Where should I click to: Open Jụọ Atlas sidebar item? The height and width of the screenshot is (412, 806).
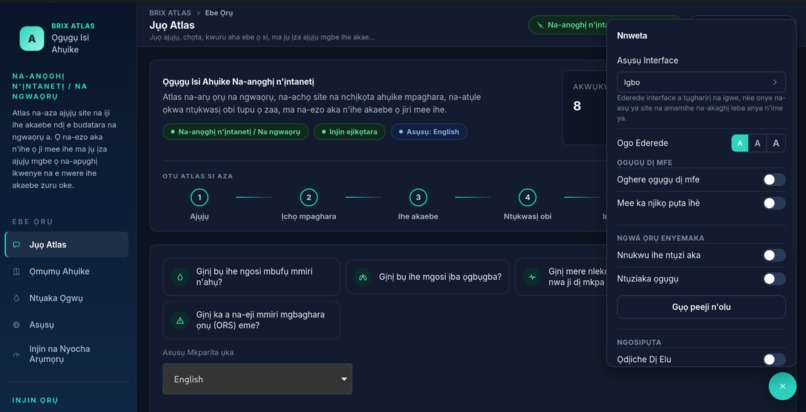(66, 245)
